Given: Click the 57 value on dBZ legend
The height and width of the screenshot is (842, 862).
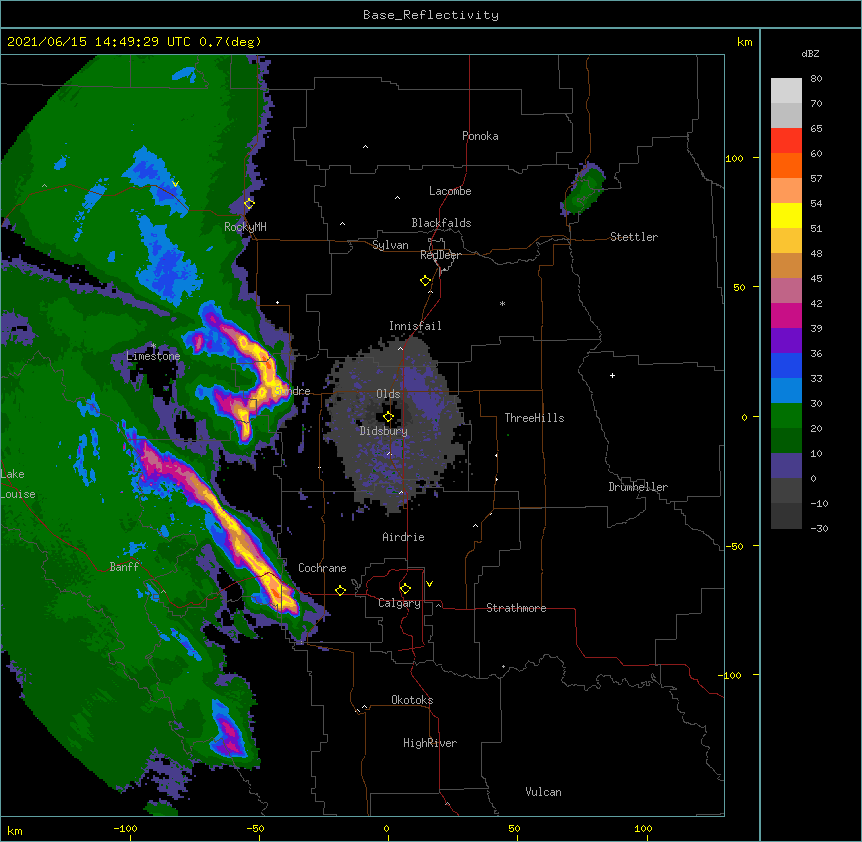Looking at the screenshot, I should [816, 179].
